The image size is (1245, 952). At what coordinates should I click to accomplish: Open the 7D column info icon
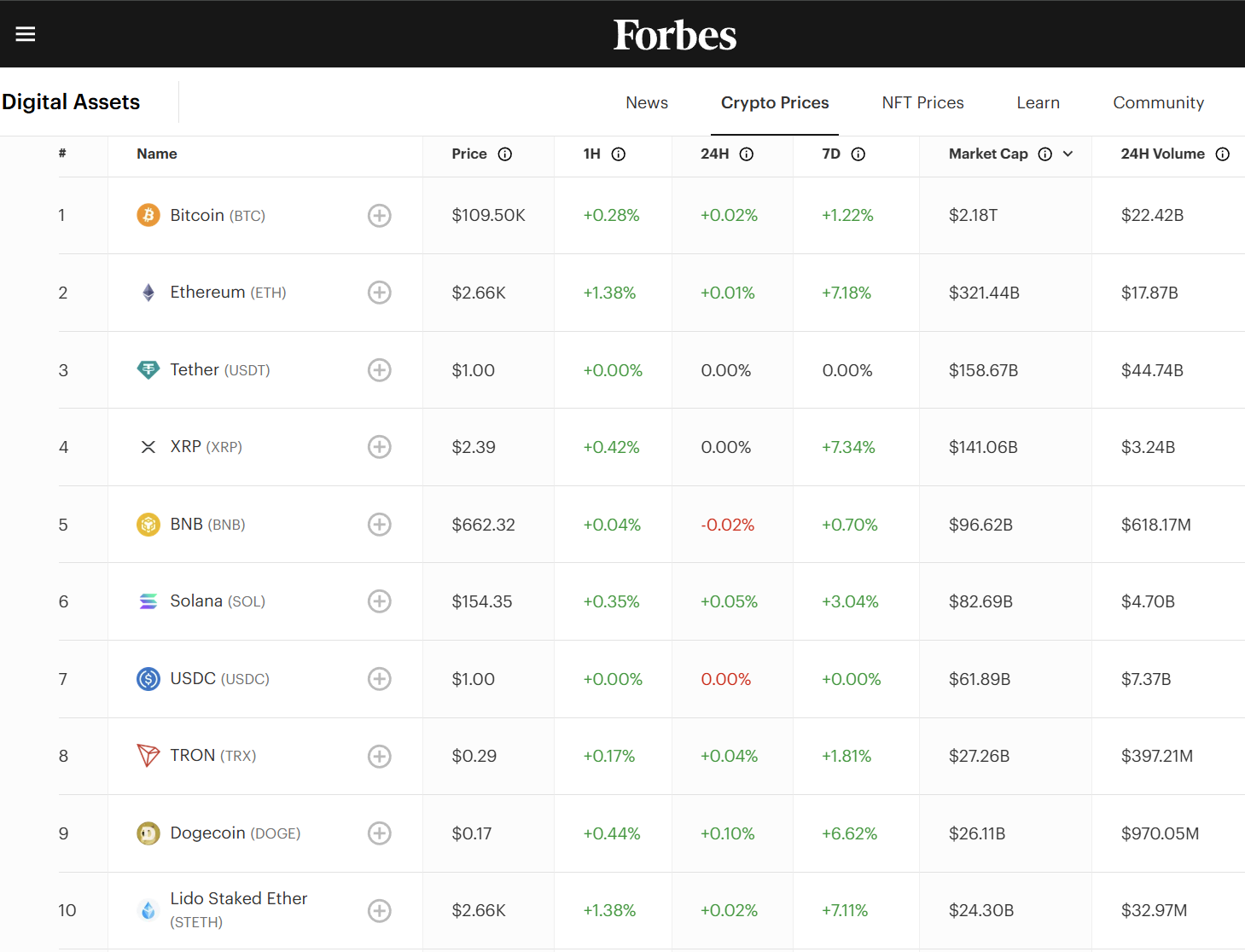858,154
